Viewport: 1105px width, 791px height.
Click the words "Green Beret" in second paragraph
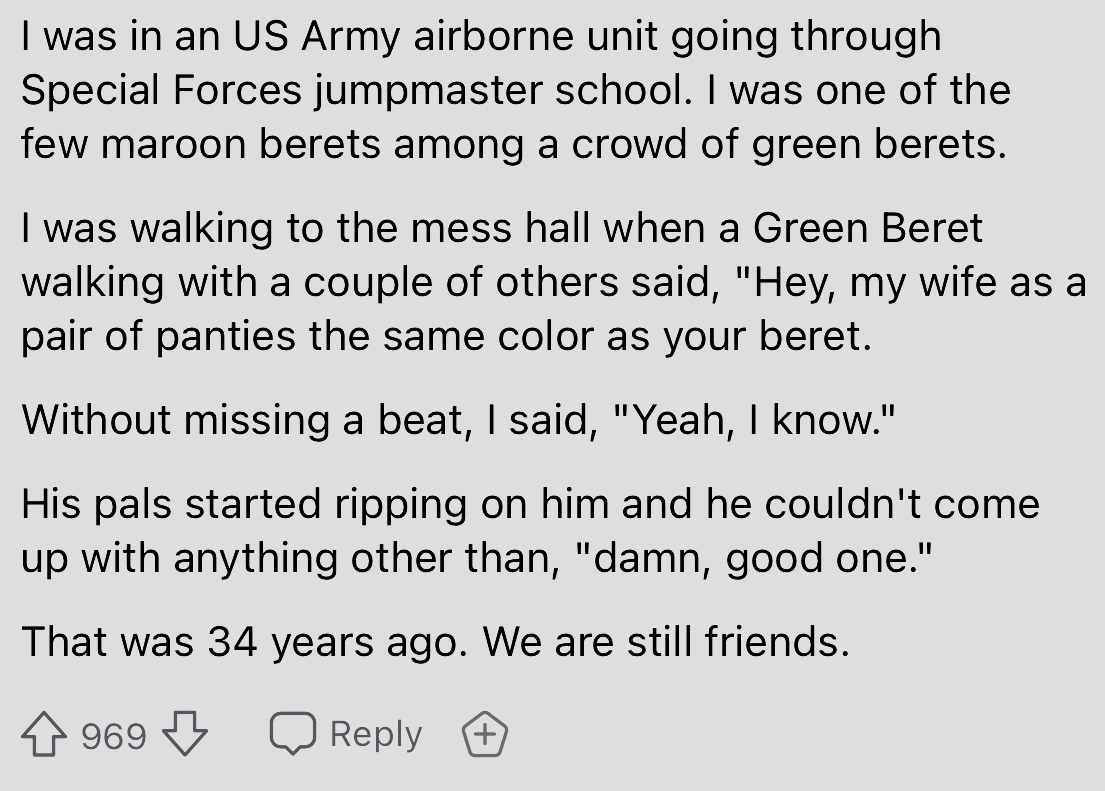pyautogui.click(x=867, y=228)
